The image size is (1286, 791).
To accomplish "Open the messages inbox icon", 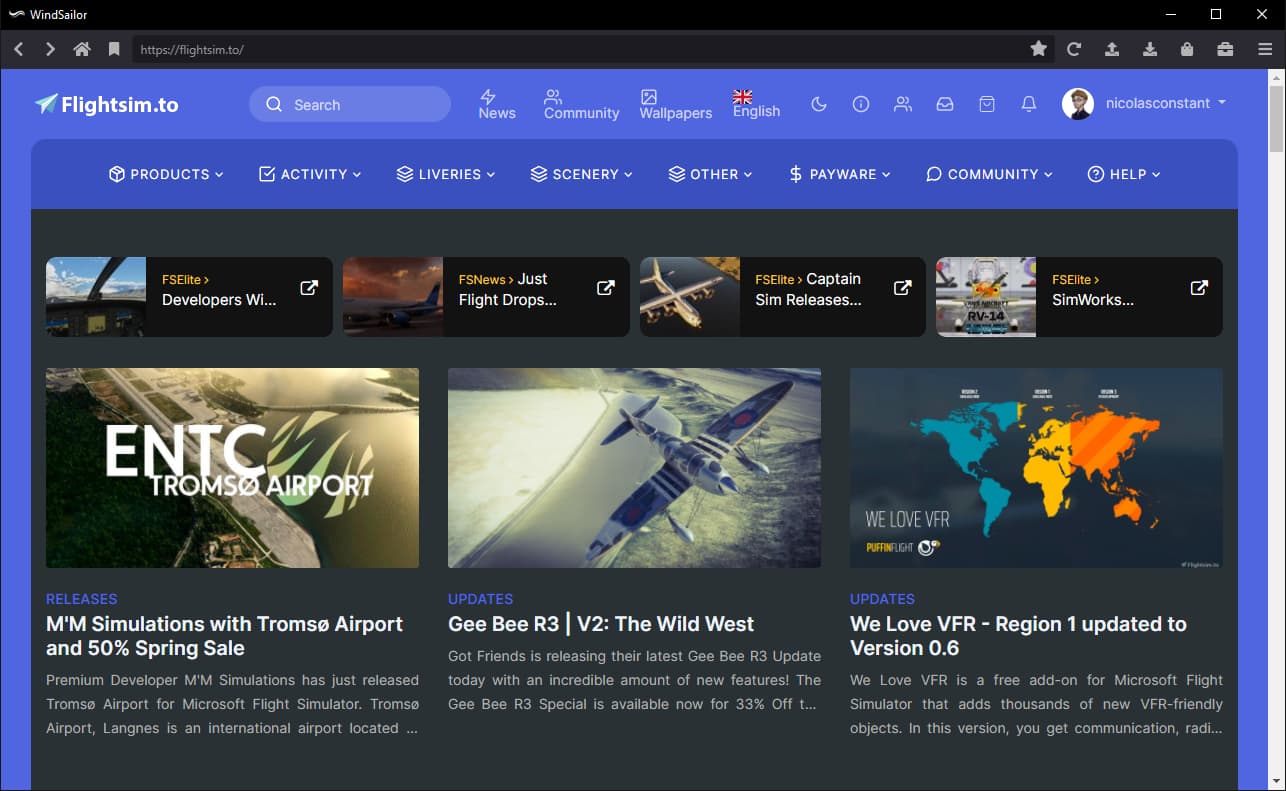I will (x=945, y=104).
